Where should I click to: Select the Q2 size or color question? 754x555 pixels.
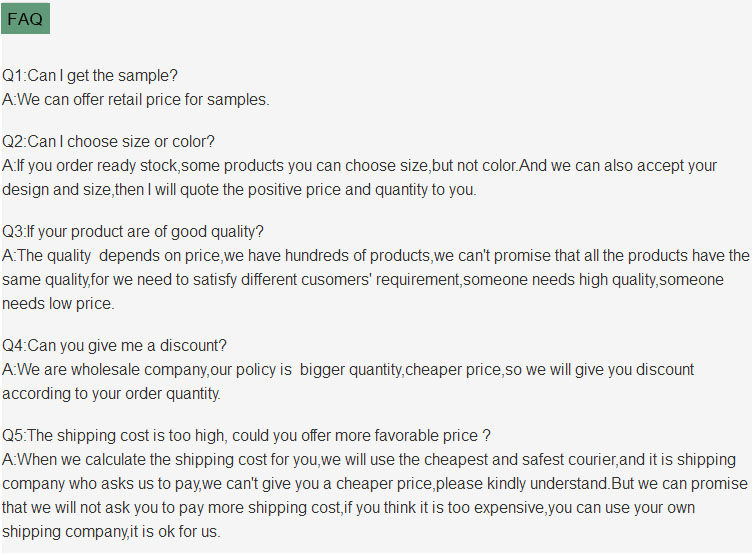coord(108,142)
